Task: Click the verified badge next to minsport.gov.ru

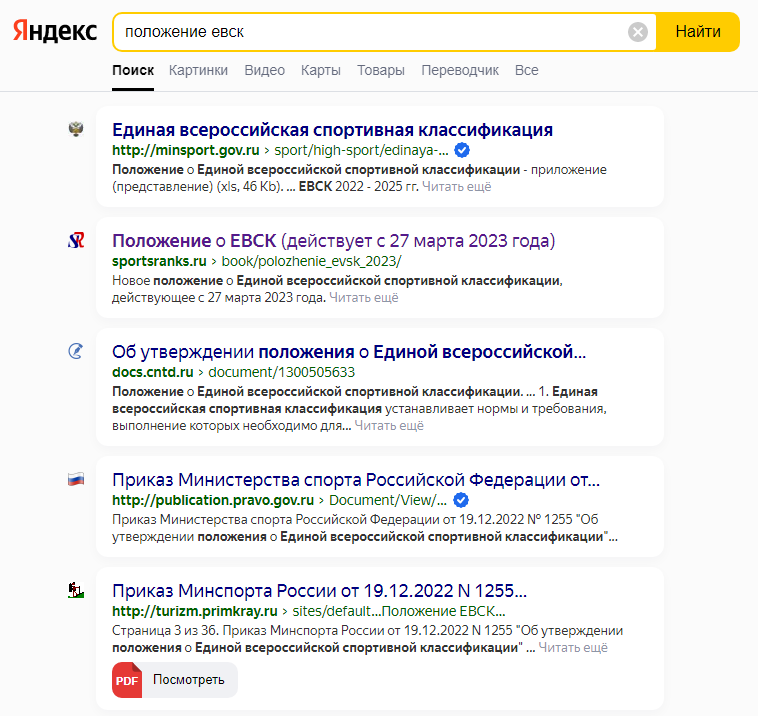Action: pos(462,150)
